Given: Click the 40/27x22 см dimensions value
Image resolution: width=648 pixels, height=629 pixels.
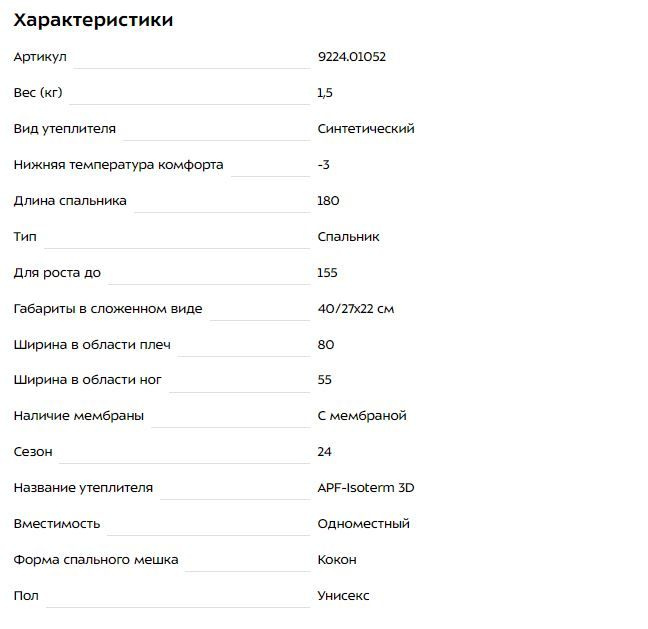Looking at the screenshot, I should [x=356, y=309].
